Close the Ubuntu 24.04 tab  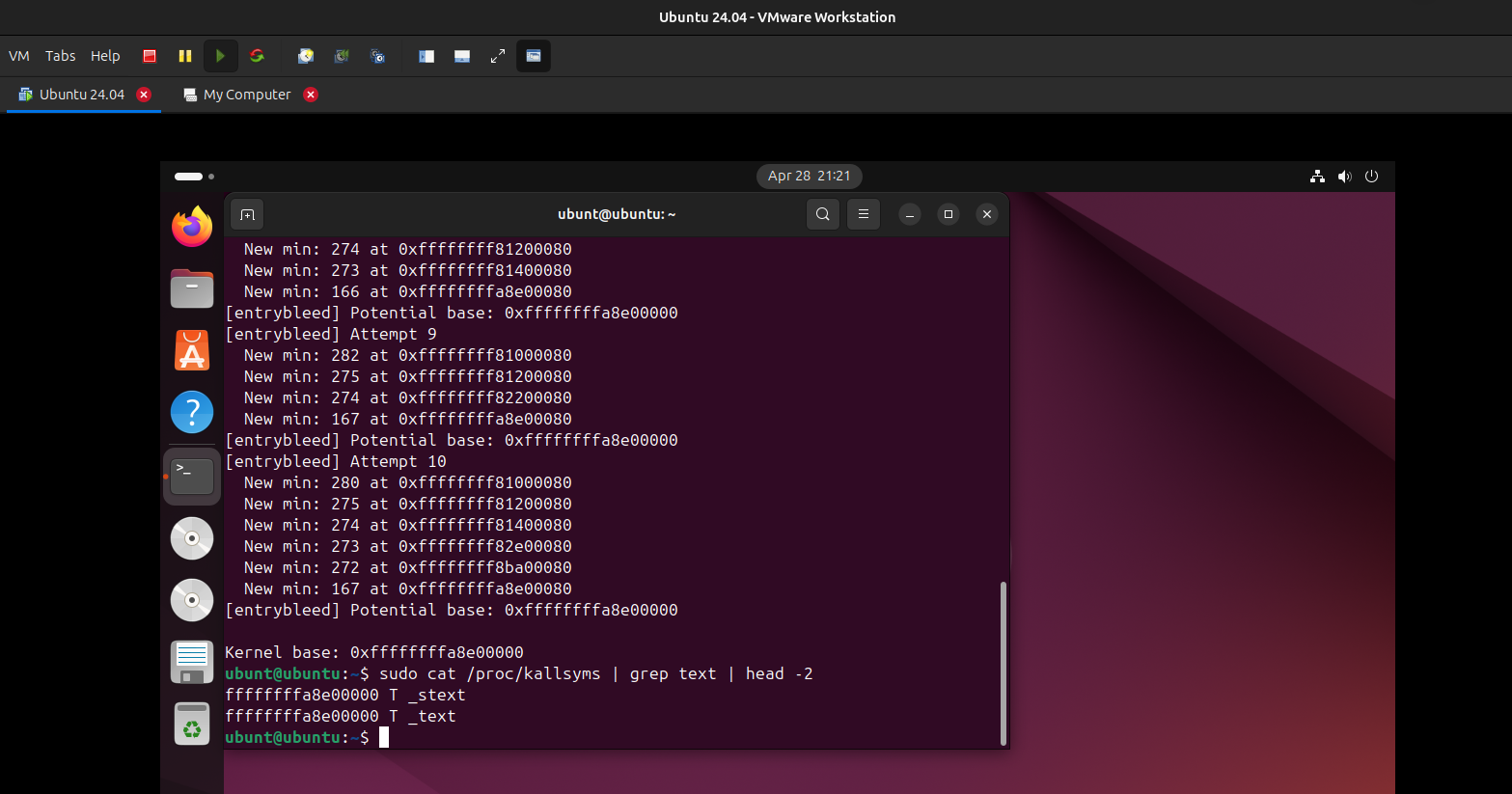pyautogui.click(x=144, y=95)
